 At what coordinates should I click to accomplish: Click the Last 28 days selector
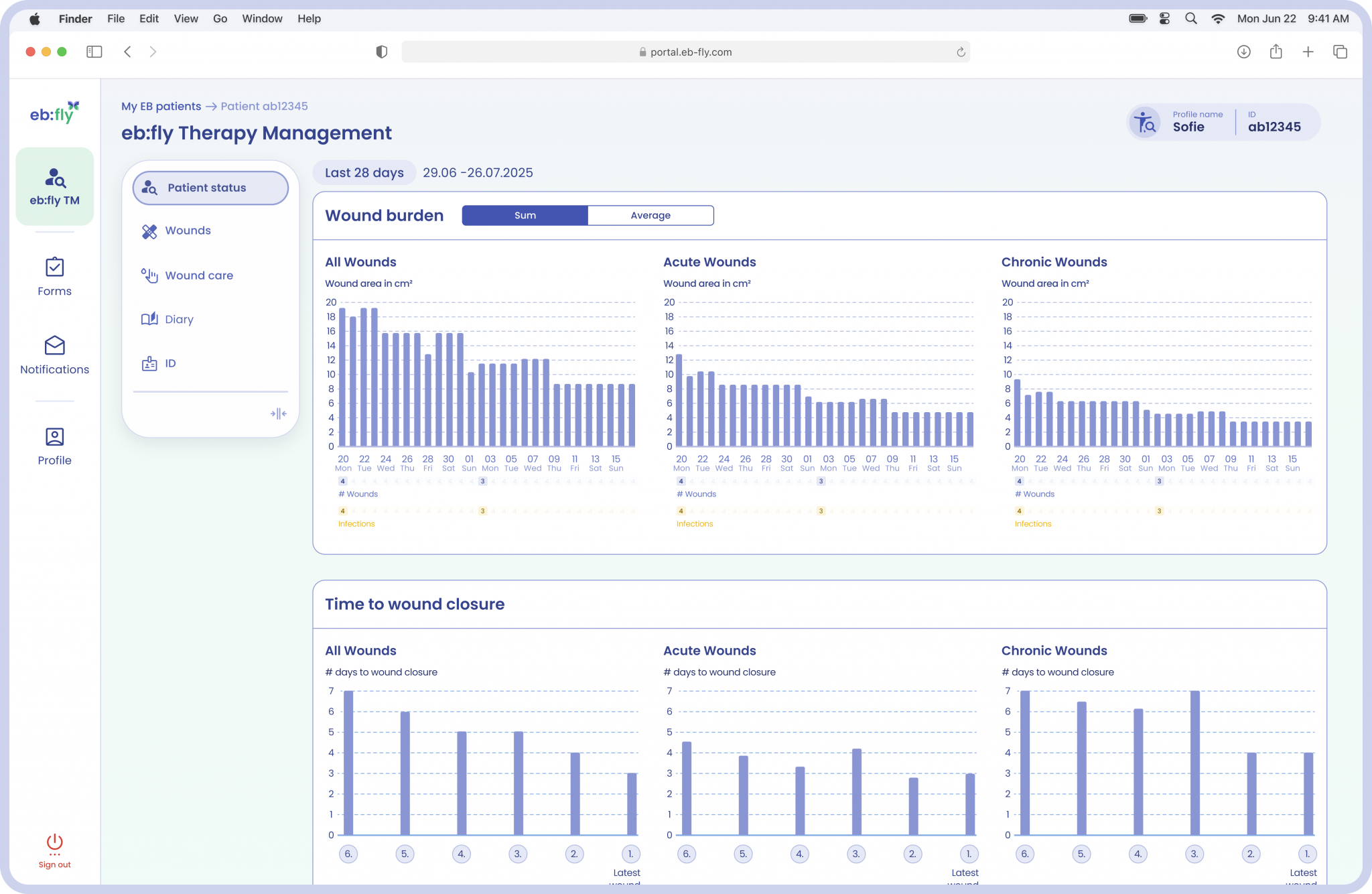(364, 173)
